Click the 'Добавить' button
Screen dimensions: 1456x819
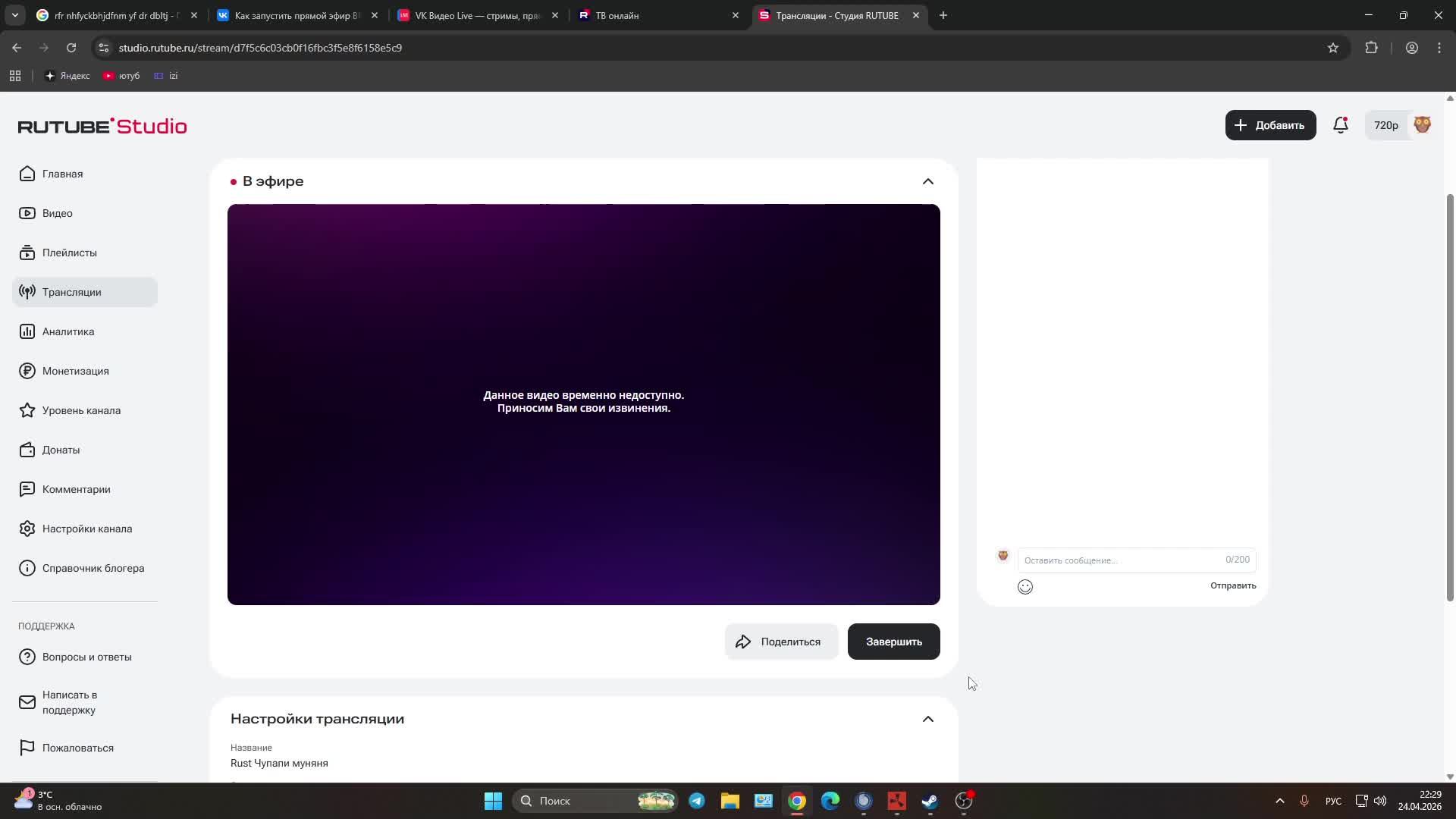(1270, 125)
